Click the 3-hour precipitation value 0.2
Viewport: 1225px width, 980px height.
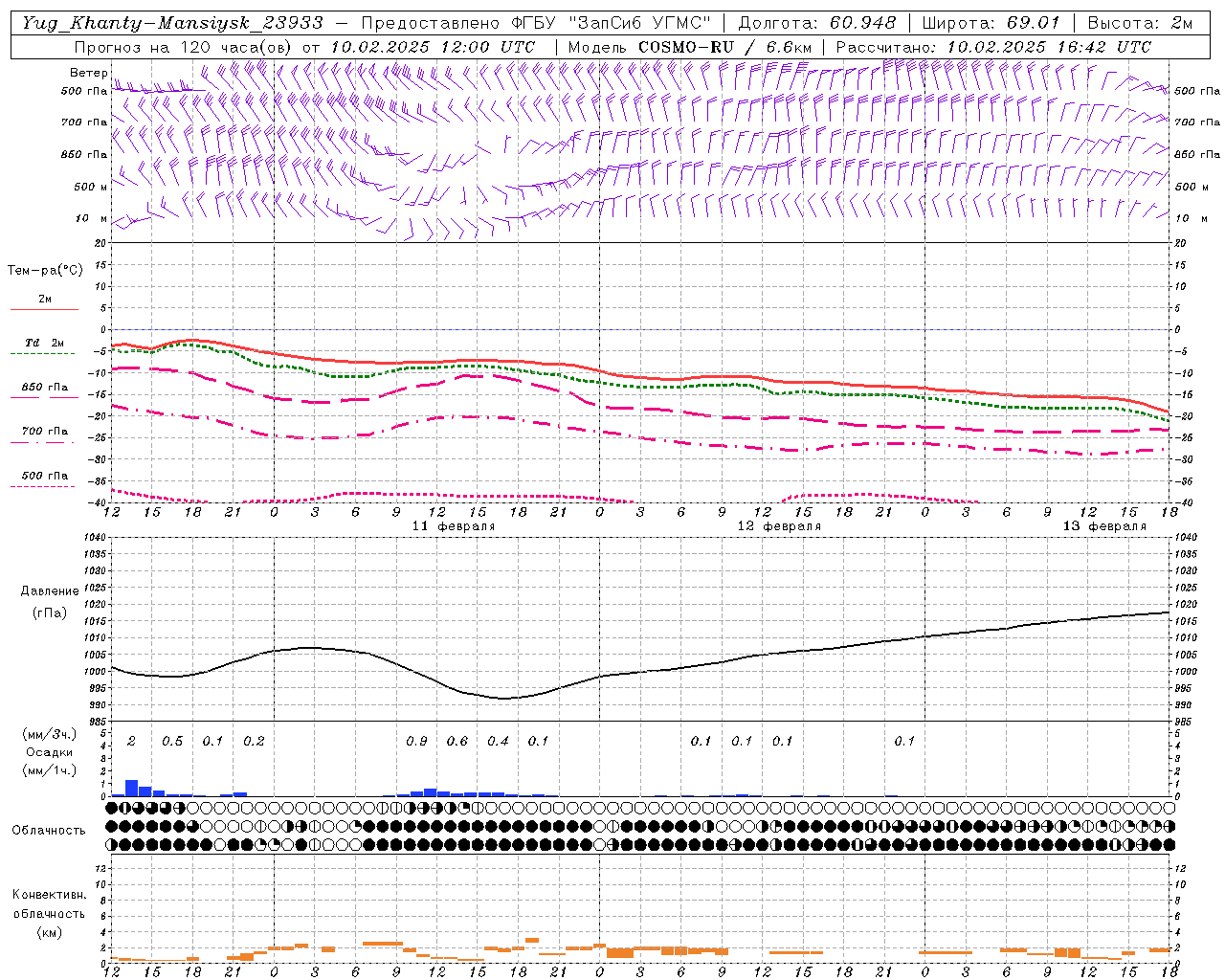pos(254,741)
